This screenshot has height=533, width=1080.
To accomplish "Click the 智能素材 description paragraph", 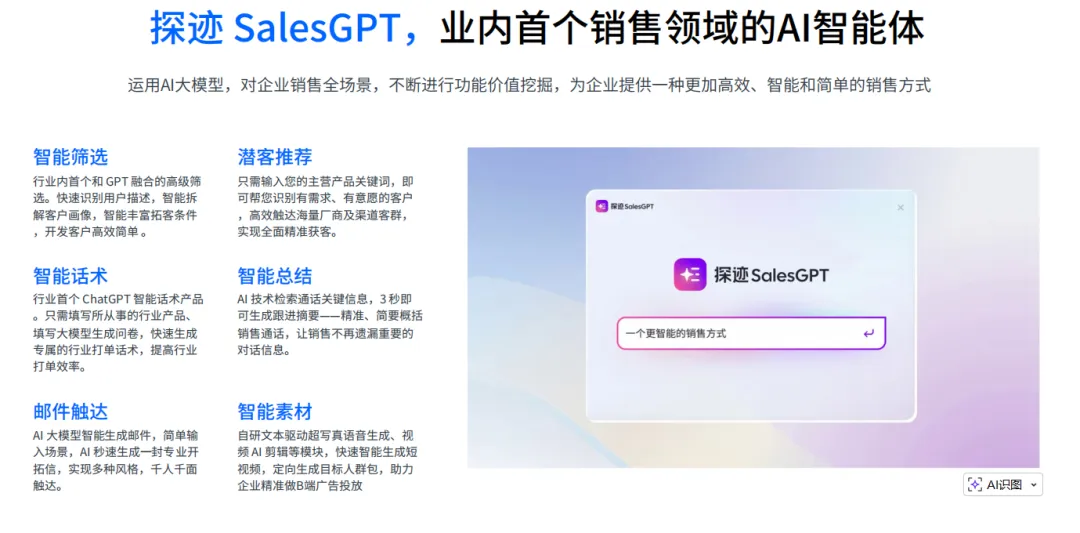I will pos(328,461).
